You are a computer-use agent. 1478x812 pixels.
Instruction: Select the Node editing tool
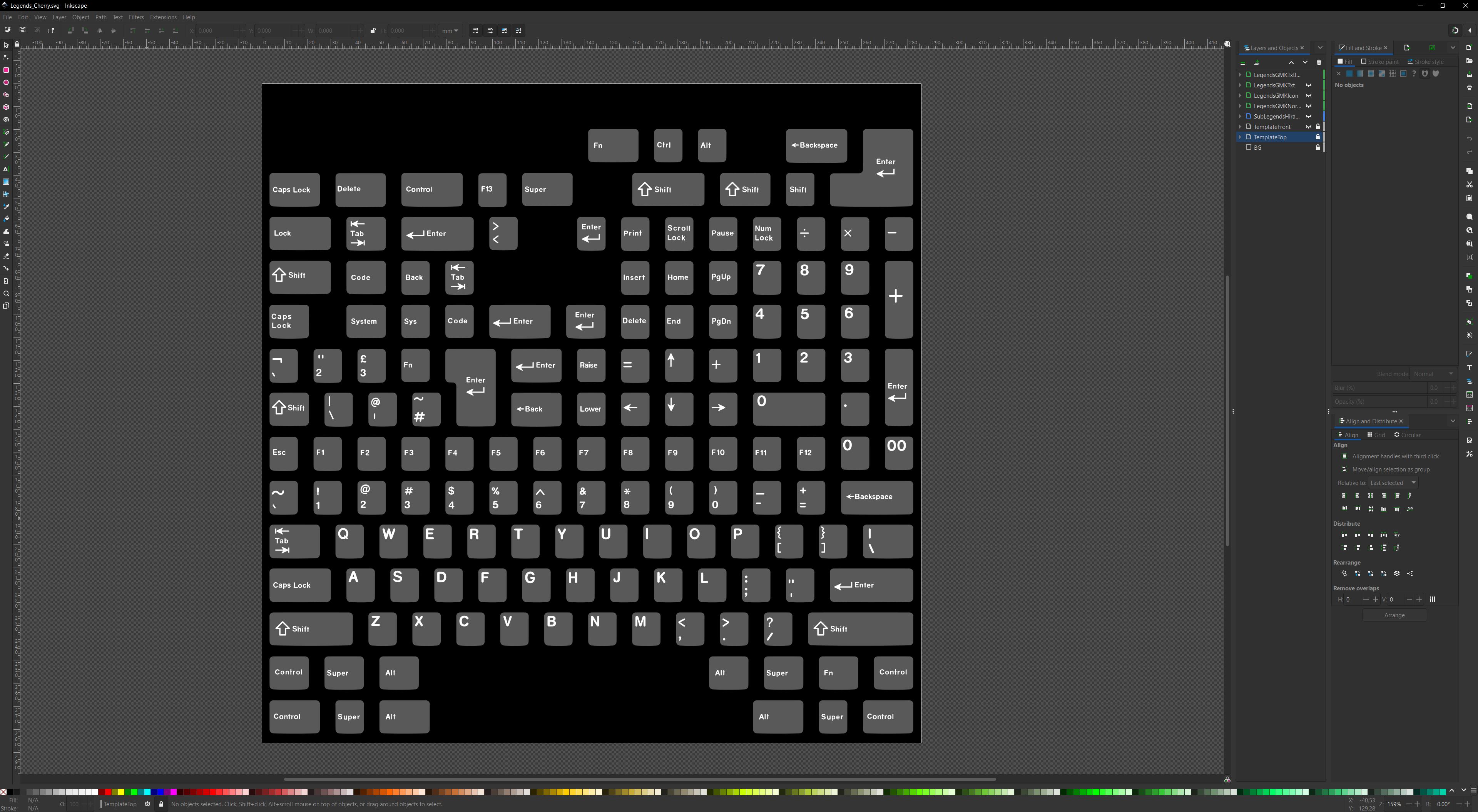tap(6, 57)
